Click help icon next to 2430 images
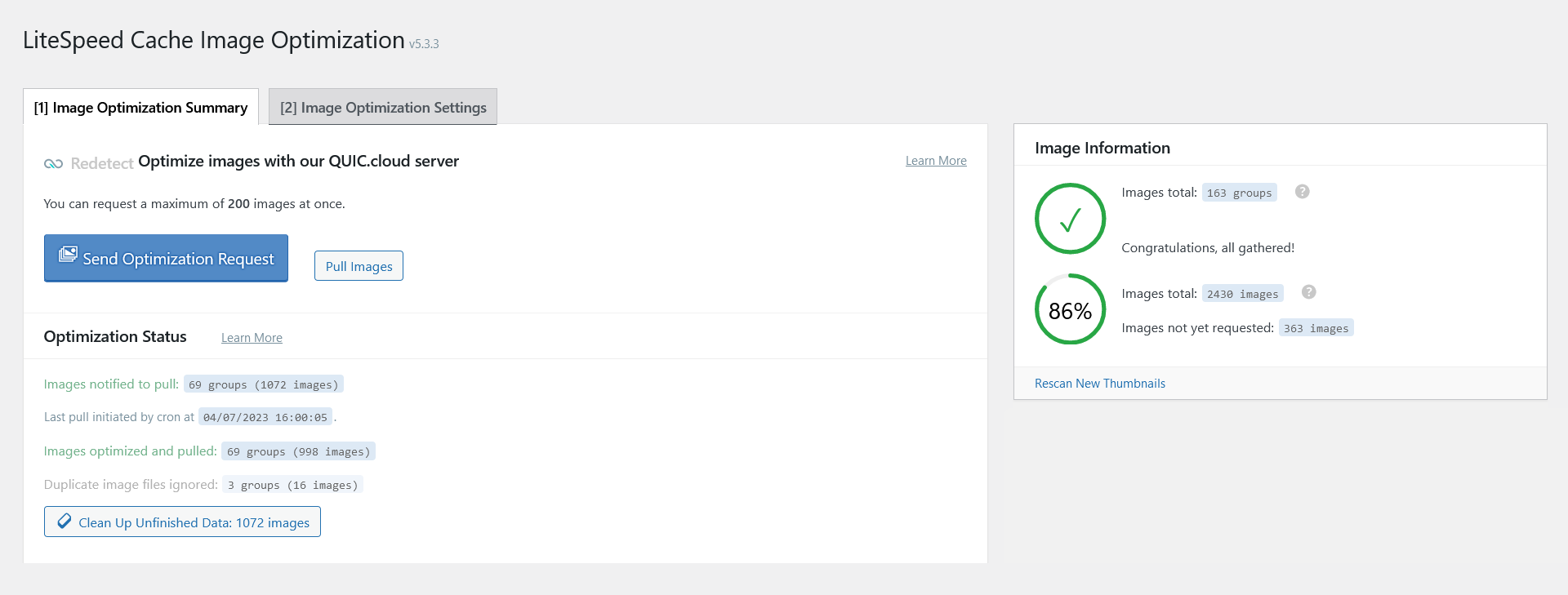 (x=1309, y=292)
